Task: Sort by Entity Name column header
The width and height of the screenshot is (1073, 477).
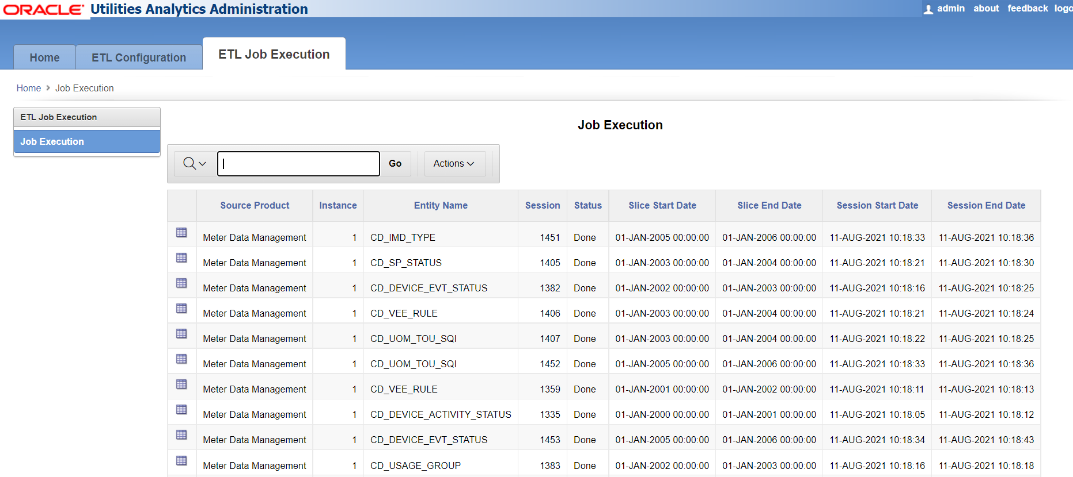Action: click(441, 205)
